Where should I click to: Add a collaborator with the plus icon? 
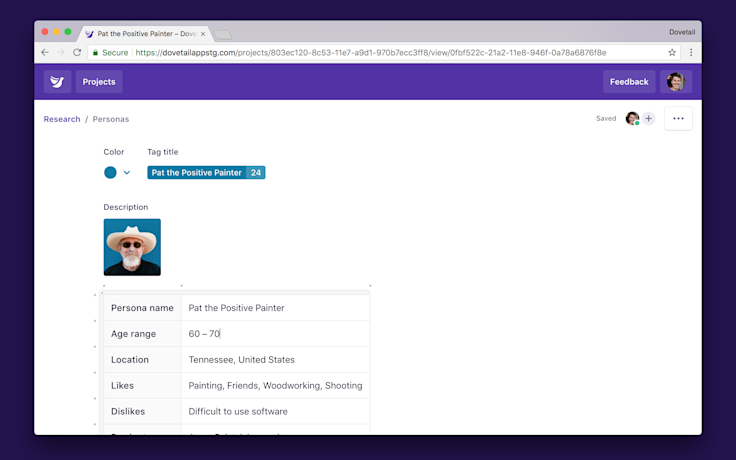tap(649, 118)
